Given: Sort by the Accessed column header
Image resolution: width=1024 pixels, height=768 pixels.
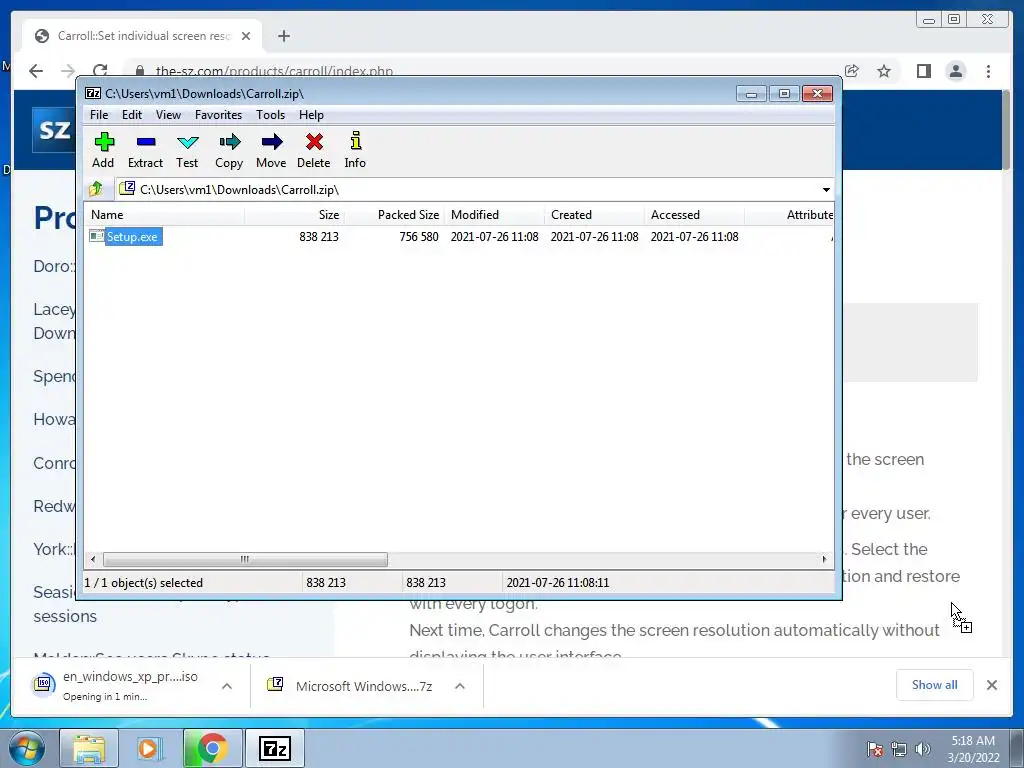Looking at the screenshot, I should [x=694, y=215].
